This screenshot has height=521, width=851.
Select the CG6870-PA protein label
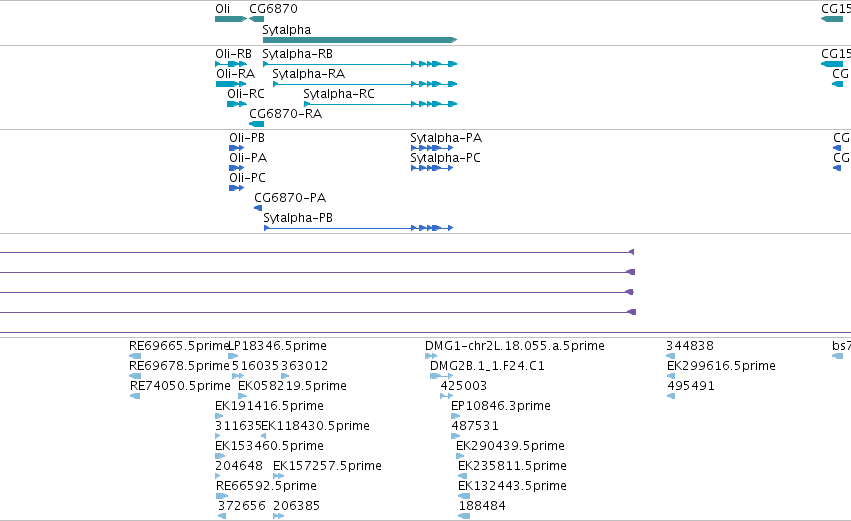click(x=290, y=198)
